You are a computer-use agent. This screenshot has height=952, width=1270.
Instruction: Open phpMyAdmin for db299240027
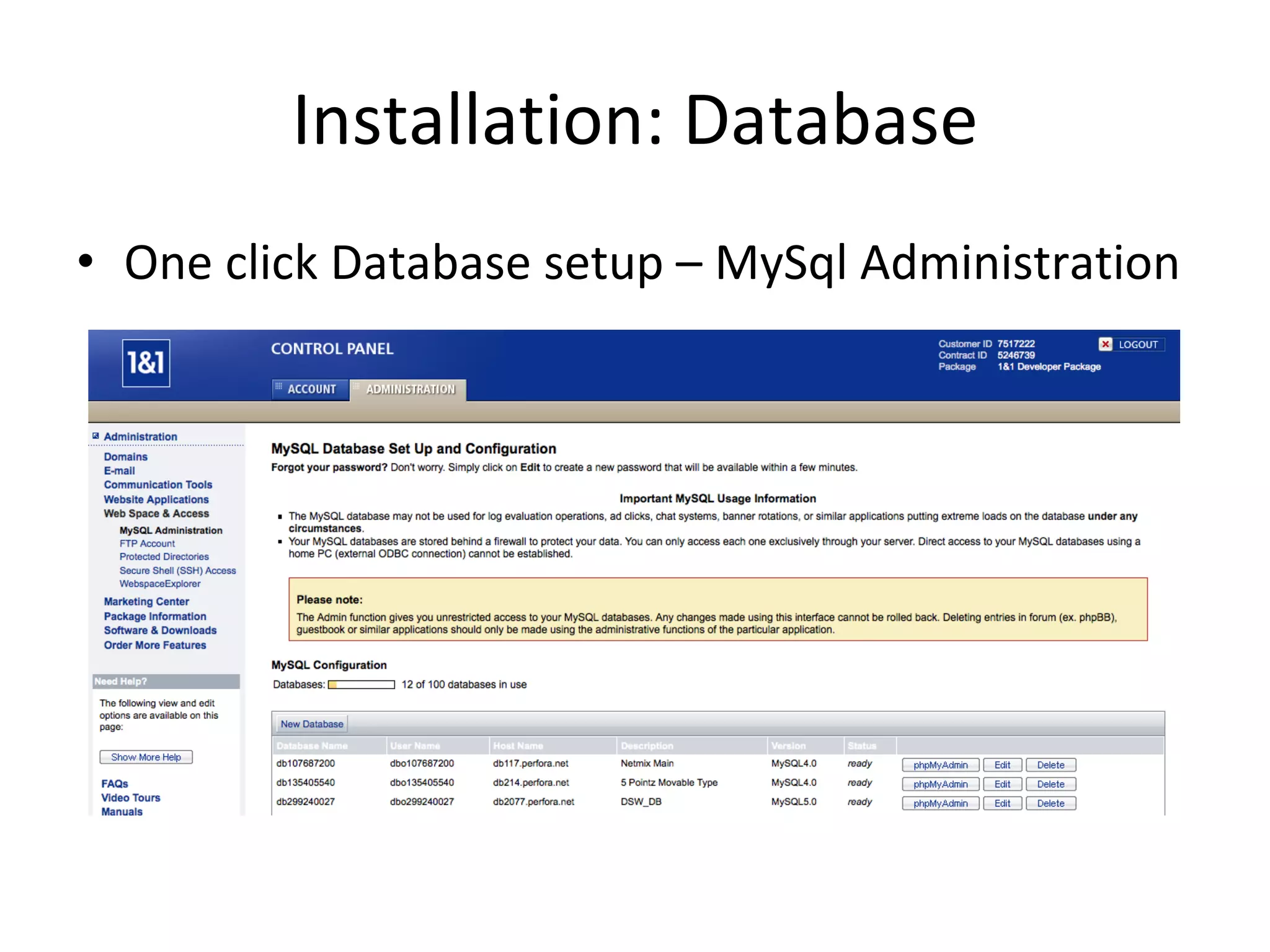(940, 804)
